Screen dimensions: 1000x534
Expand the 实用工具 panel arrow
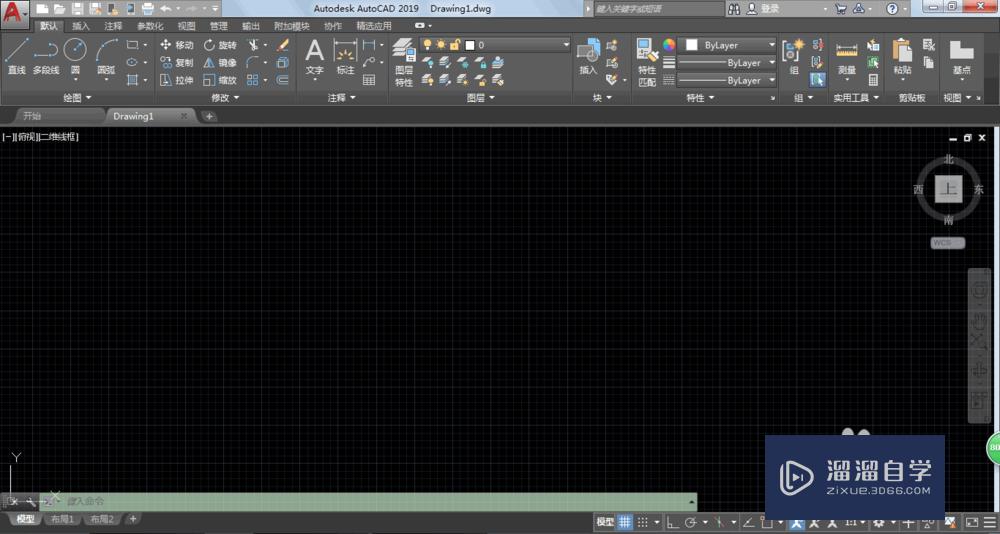[x=876, y=98]
